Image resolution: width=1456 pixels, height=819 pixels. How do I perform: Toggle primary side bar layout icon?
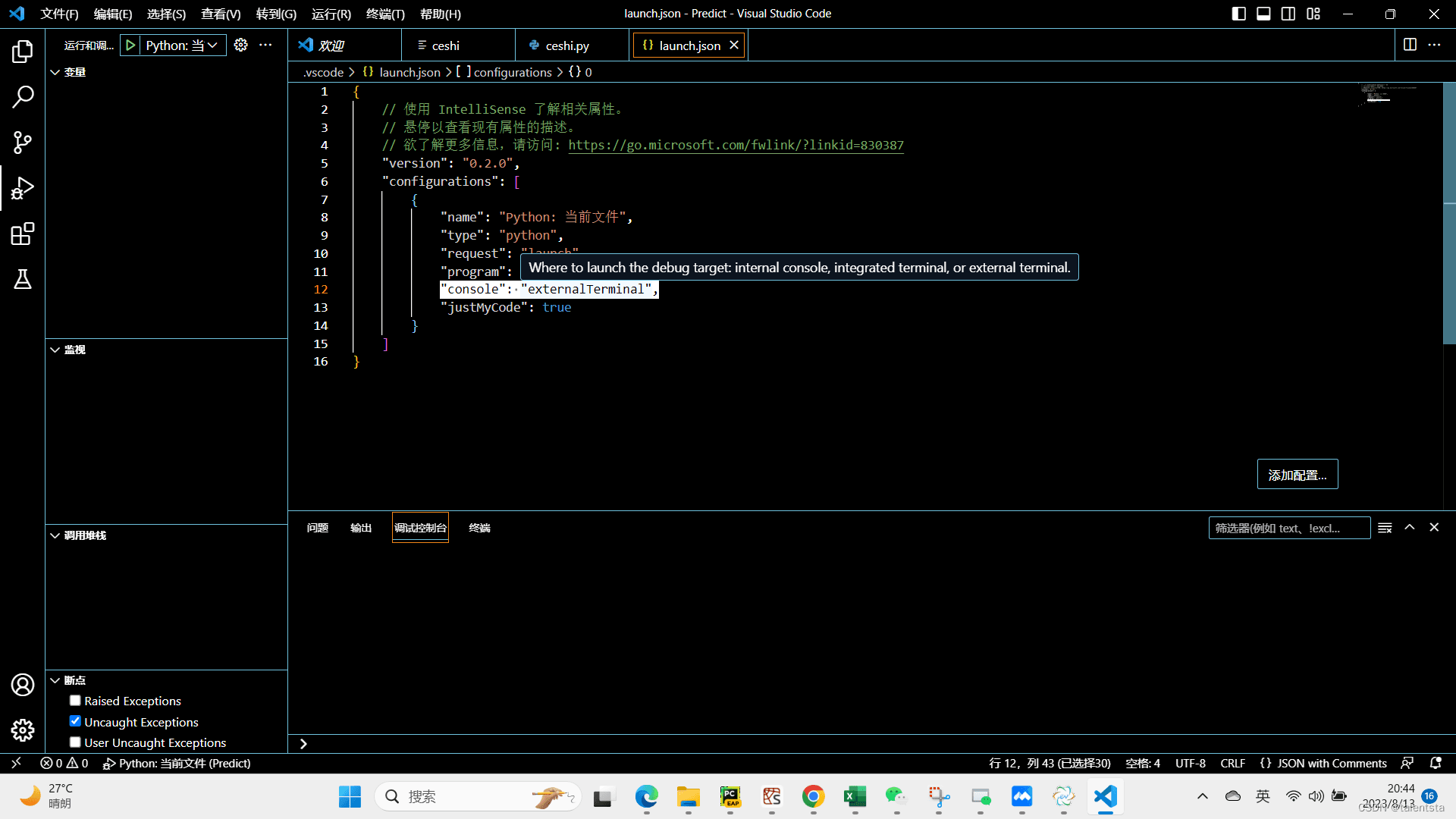click(x=1239, y=14)
